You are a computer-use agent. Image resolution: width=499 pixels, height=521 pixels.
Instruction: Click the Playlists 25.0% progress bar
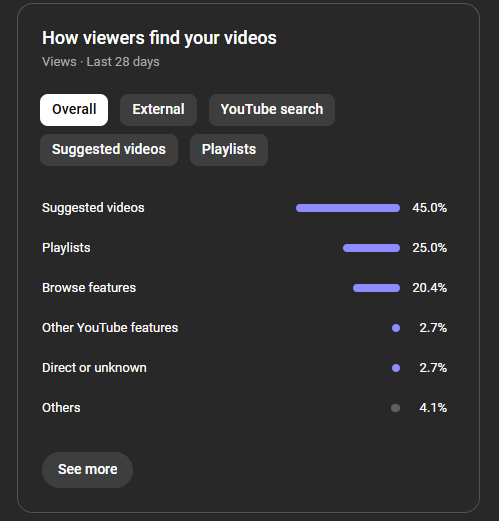[371, 248]
